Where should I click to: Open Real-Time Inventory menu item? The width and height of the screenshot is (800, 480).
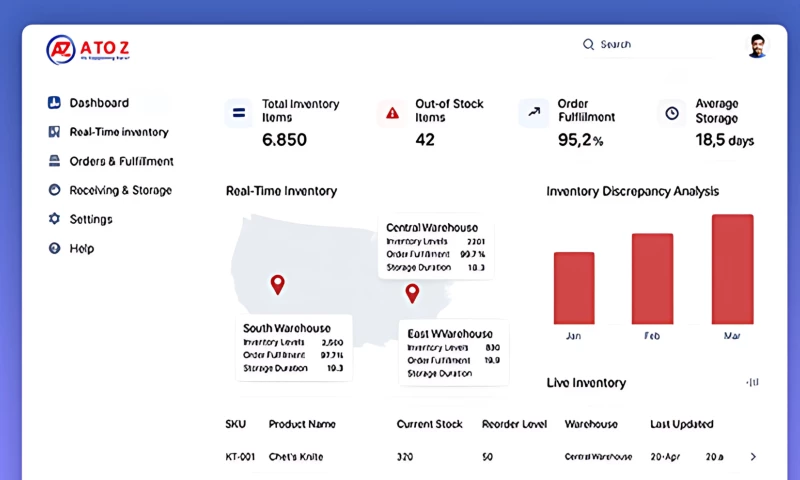(119, 132)
